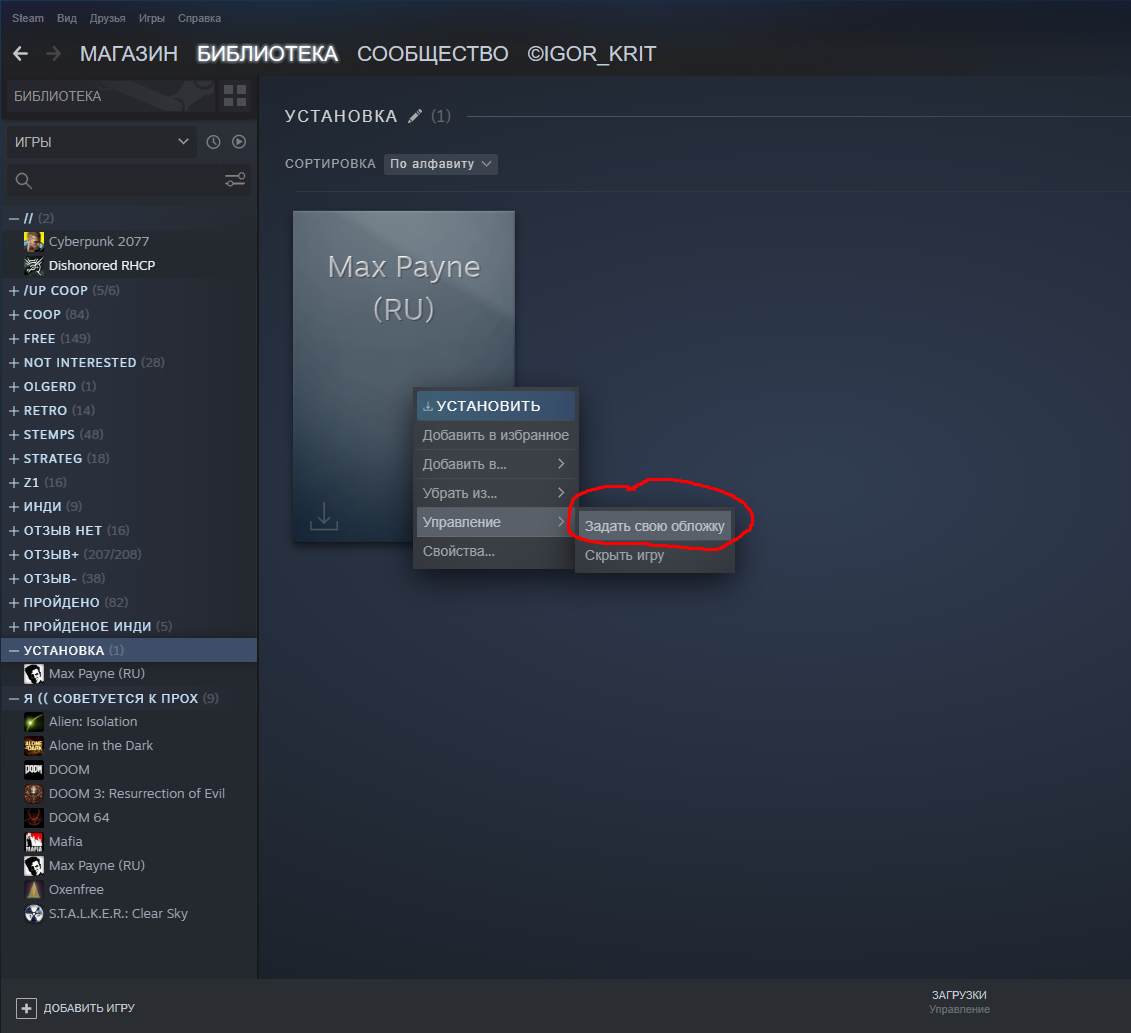Click download icon on Max Payne cover
The image size is (1131, 1033).
tap(324, 516)
